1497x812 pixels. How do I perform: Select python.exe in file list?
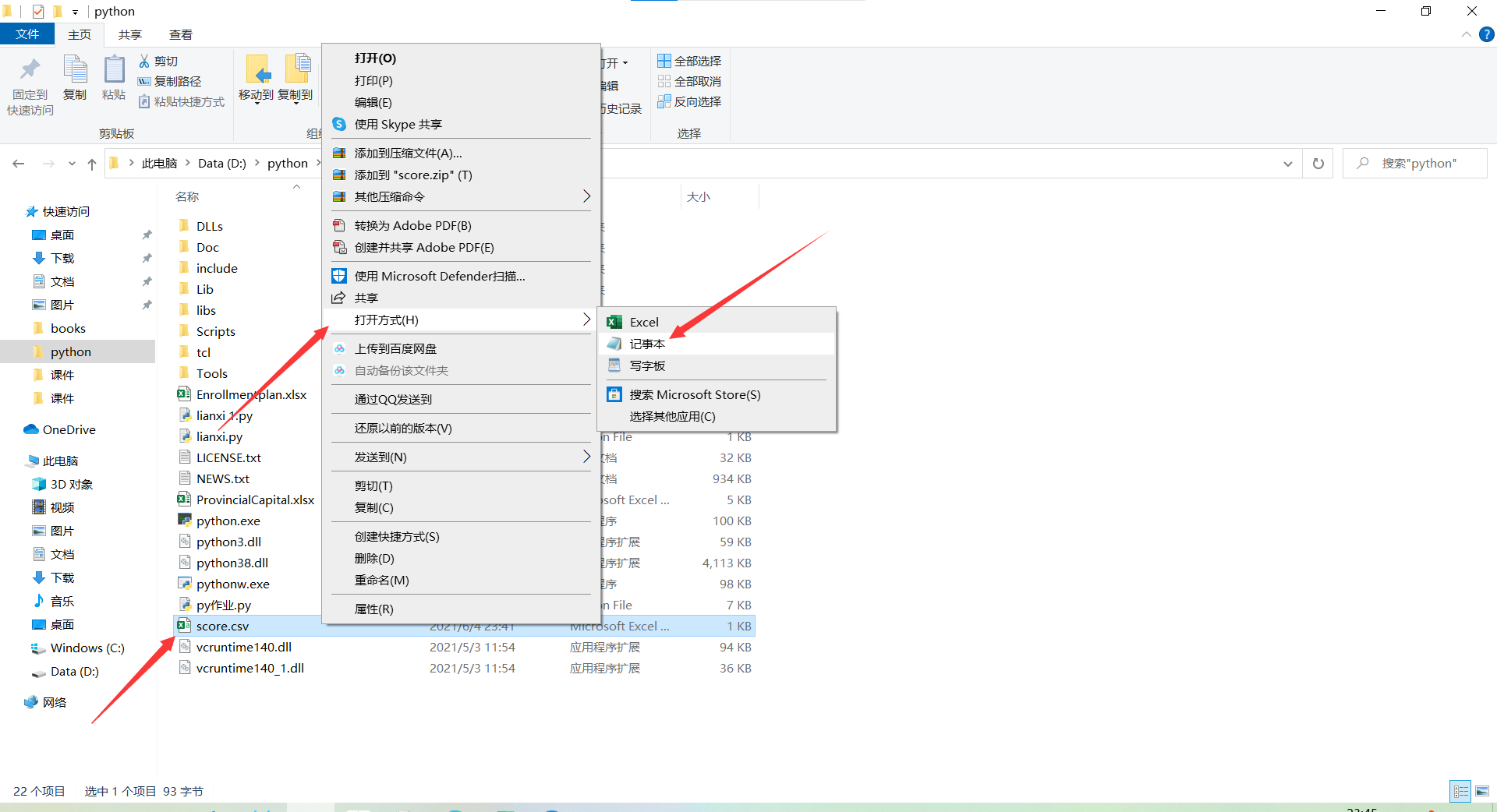tap(228, 521)
